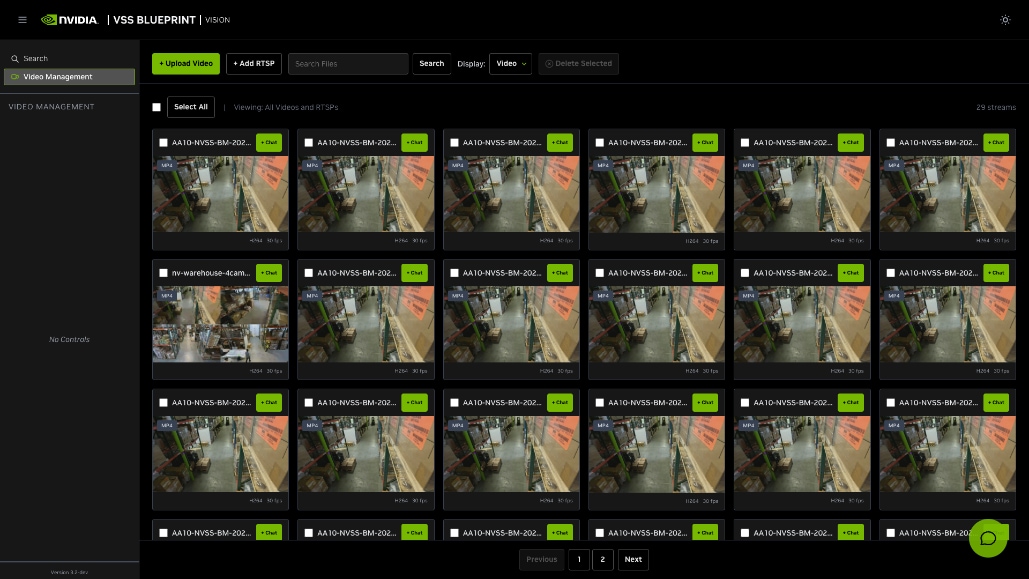Click the Select All button

click(191, 107)
